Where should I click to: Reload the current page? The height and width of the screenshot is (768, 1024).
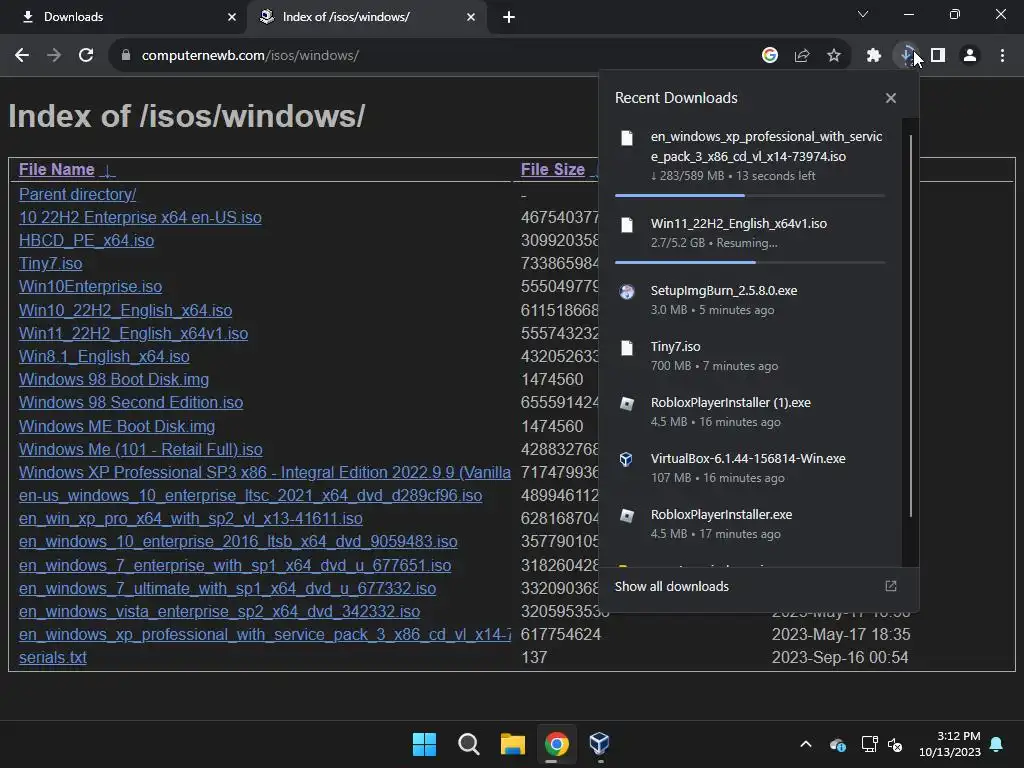click(x=86, y=56)
